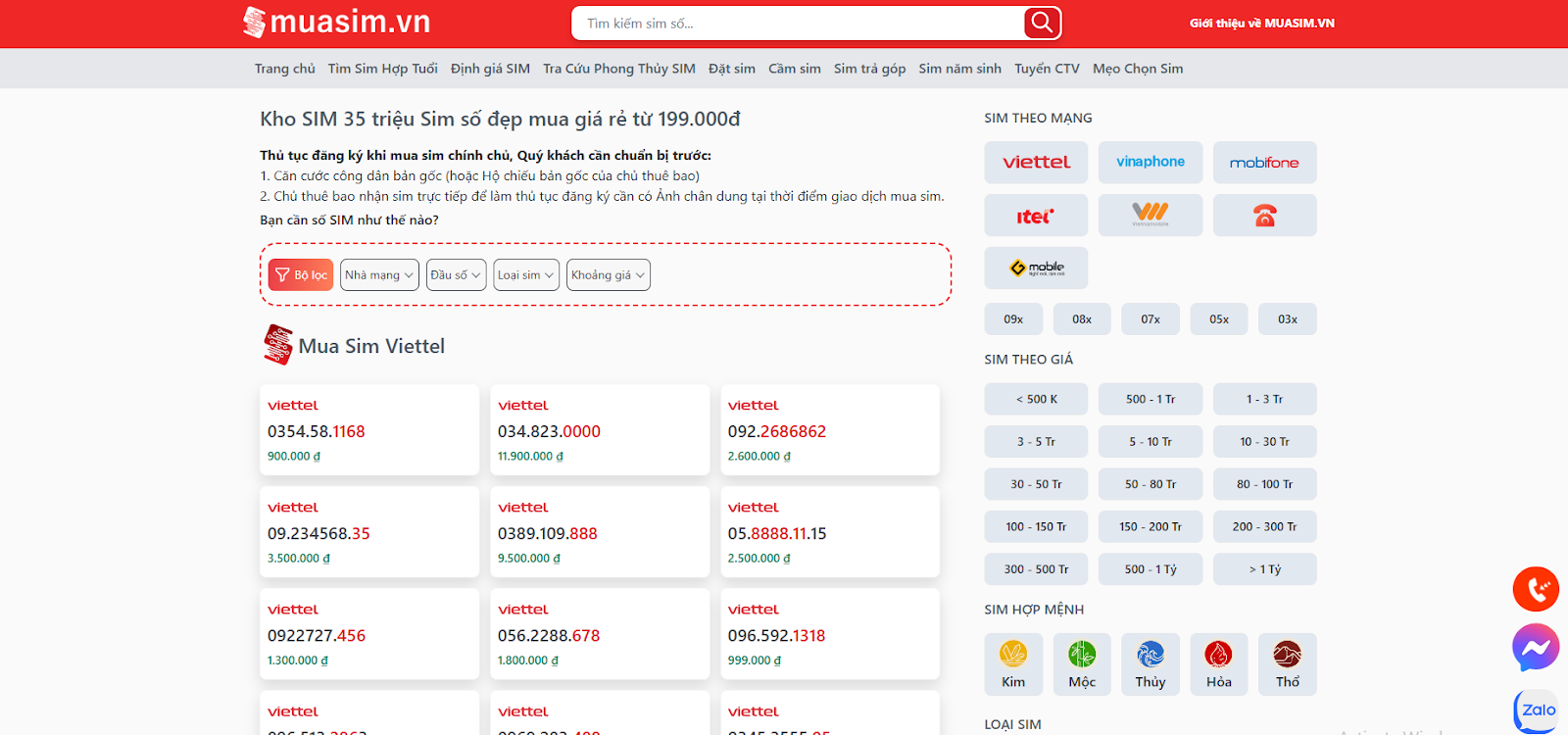
Task: Select price range 50 - 80 Tr
Action: [x=1151, y=484]
